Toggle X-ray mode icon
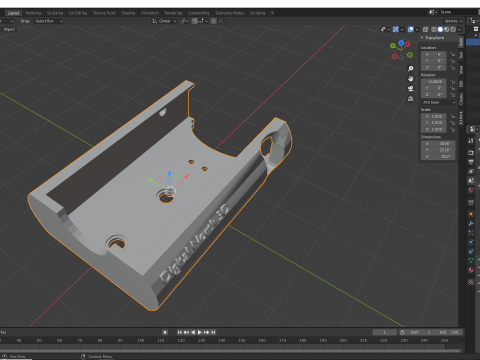The width and height of the screenshot is (480, 360). pos(425,29)
